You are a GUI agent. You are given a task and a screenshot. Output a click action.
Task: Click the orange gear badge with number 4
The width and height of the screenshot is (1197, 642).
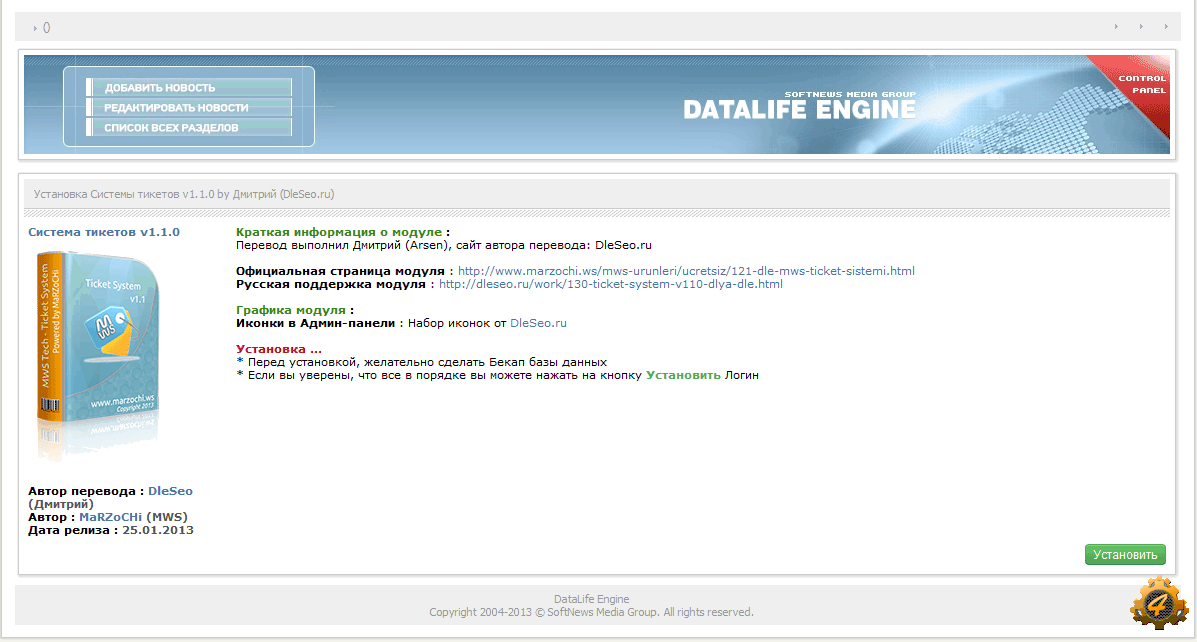point(1159,604)
